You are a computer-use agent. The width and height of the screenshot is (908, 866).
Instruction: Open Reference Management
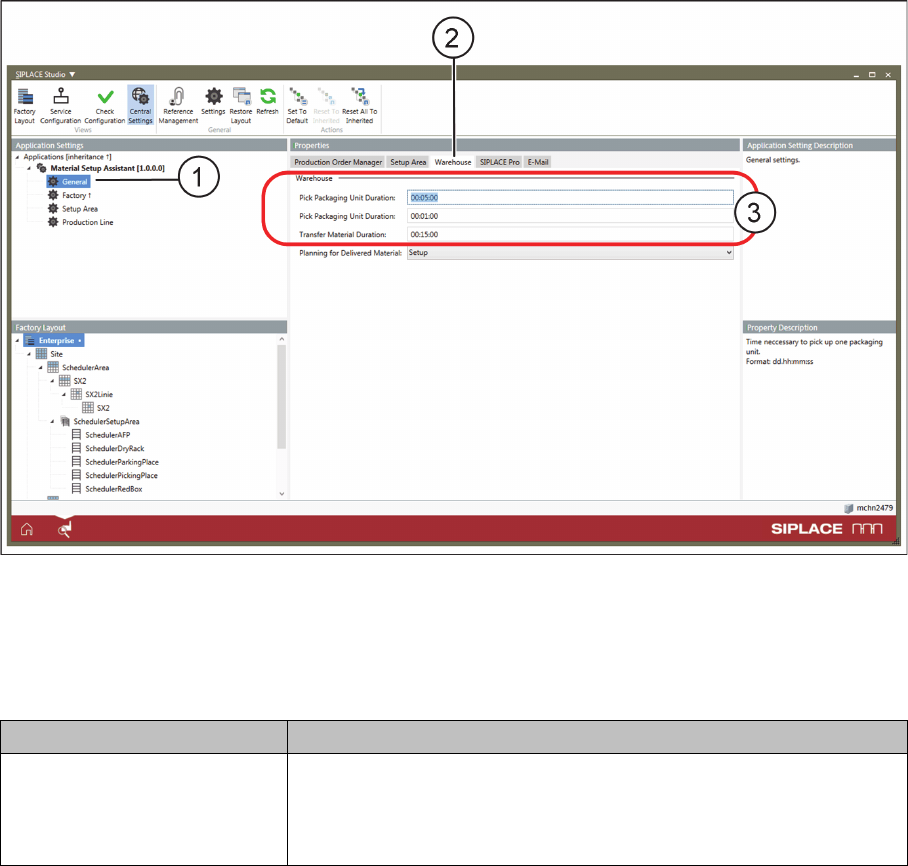pos(178,106)
